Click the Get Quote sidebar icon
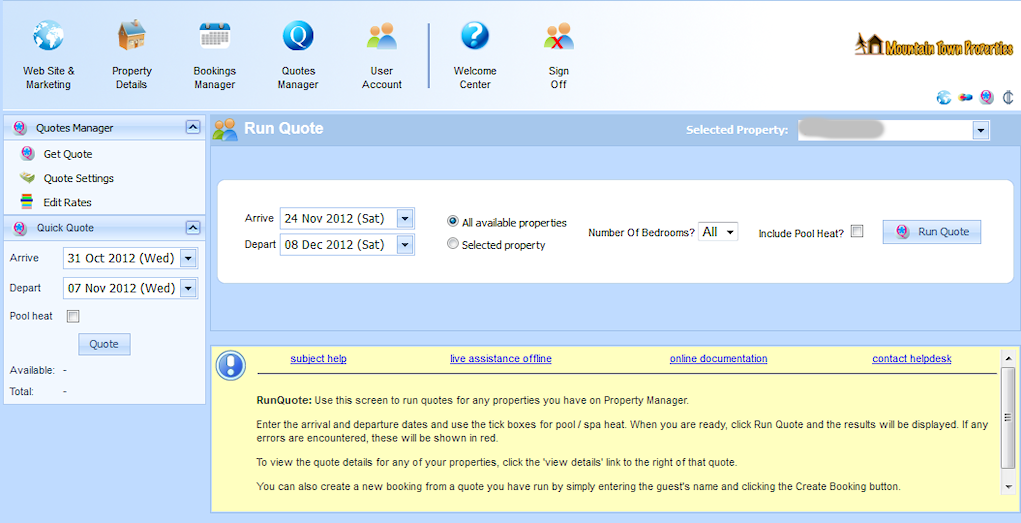The height and width of the screenshot is (523, 1021). 27,154
